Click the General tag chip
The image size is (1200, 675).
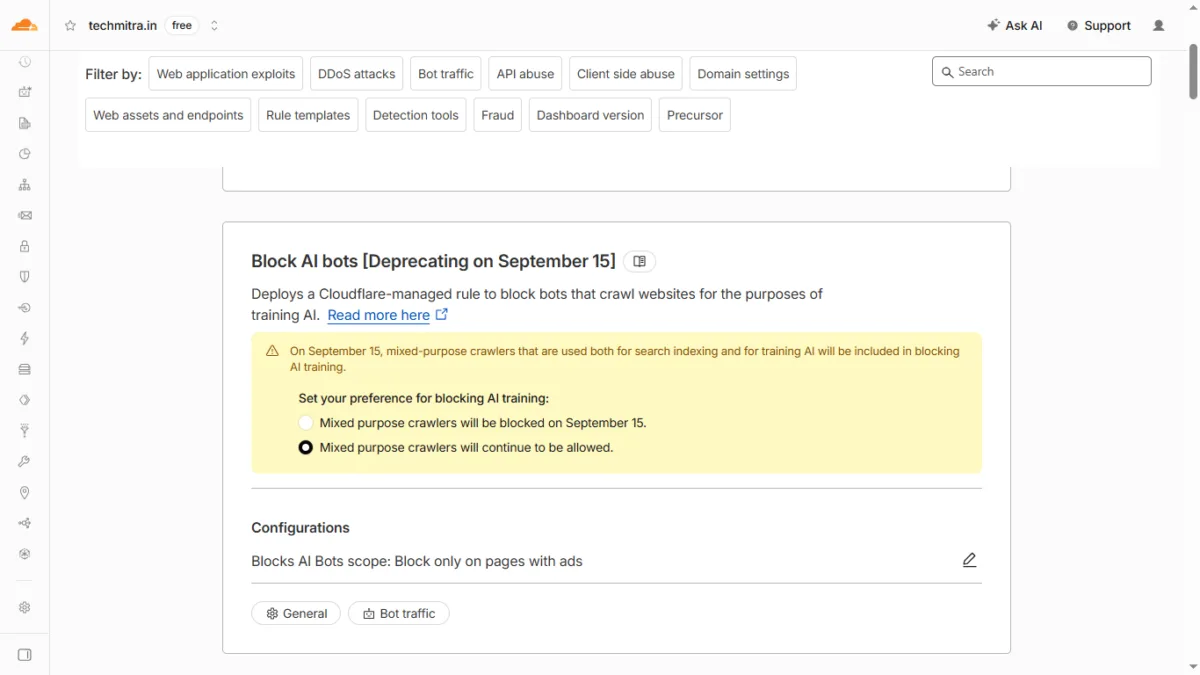pos(296,613)
